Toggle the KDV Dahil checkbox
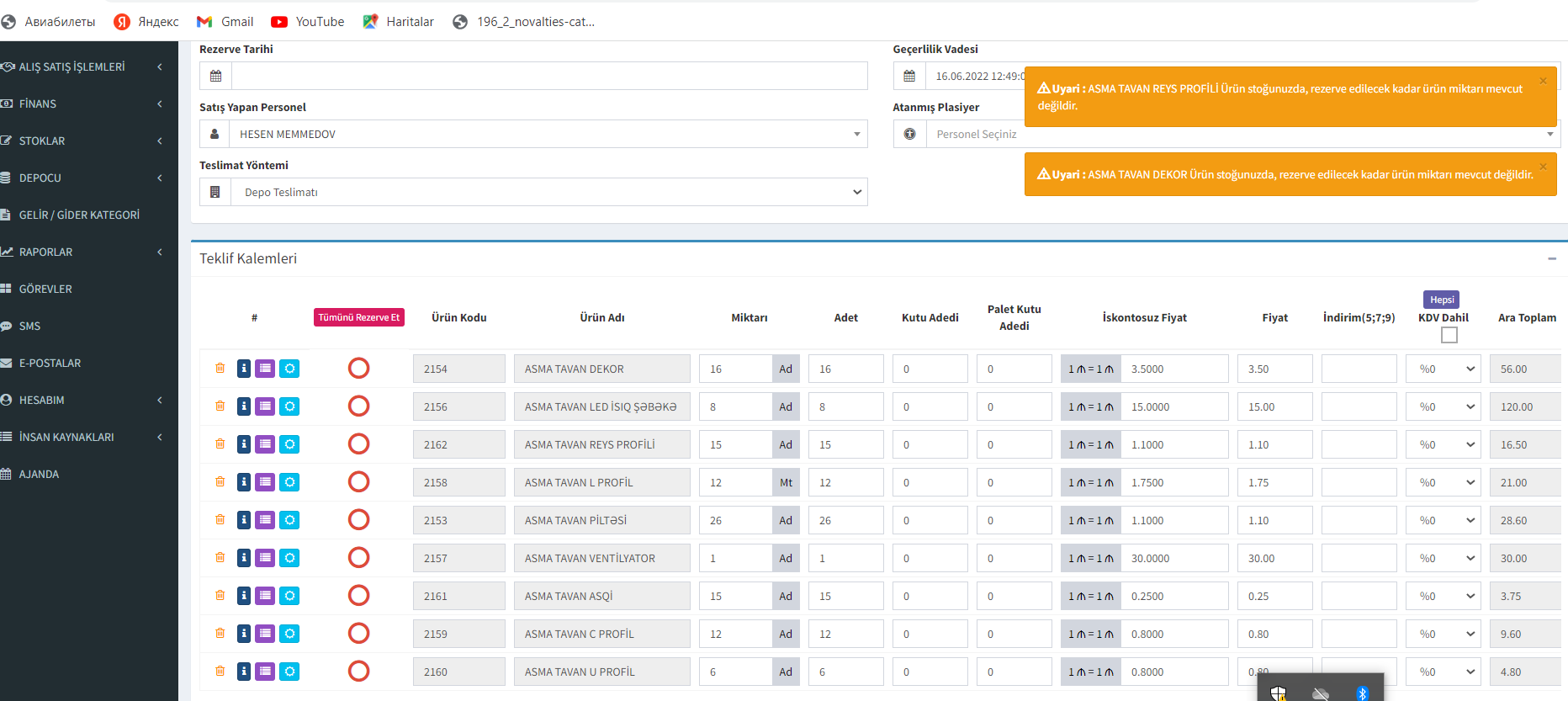1568x701 pixels. 1449,335
